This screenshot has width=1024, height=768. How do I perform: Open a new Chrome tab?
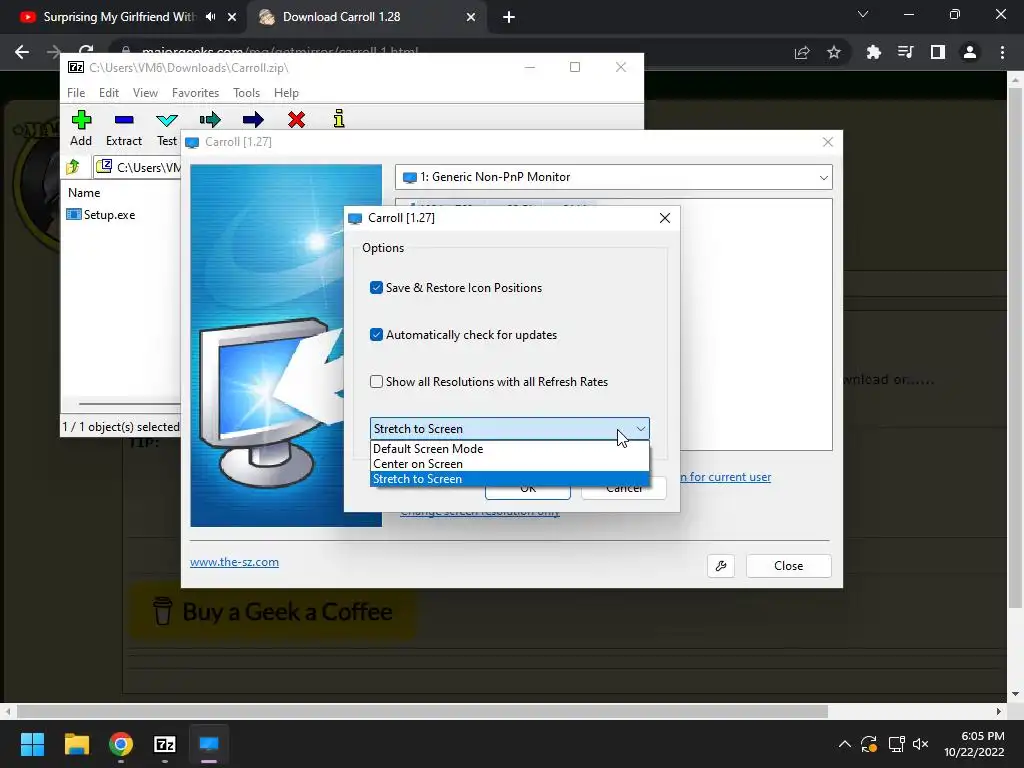pos(509,18)
